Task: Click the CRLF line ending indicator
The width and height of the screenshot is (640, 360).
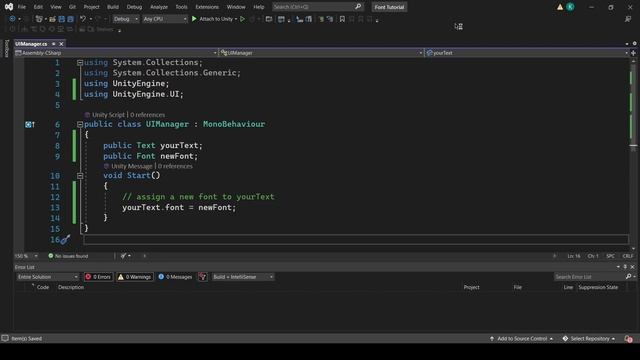Action: pyautogui.click(x=628, y=256)
